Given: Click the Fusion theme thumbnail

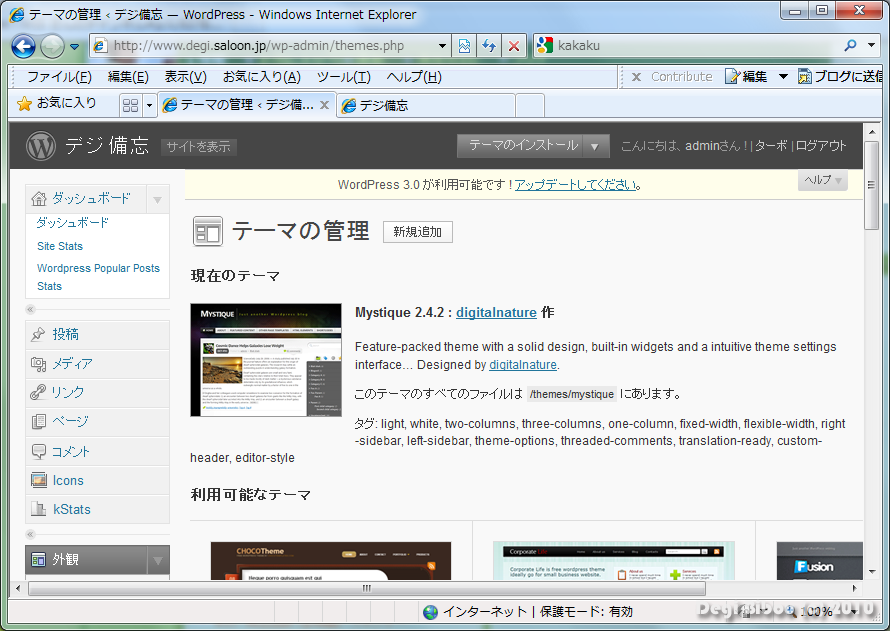Looking at the screenshot, I should 820,561.
